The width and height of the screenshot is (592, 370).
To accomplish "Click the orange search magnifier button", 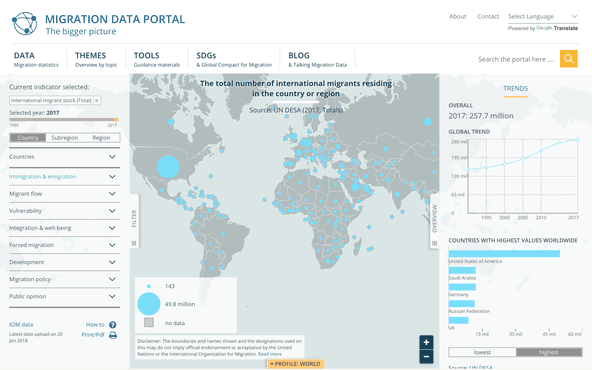I will (569, 59).
